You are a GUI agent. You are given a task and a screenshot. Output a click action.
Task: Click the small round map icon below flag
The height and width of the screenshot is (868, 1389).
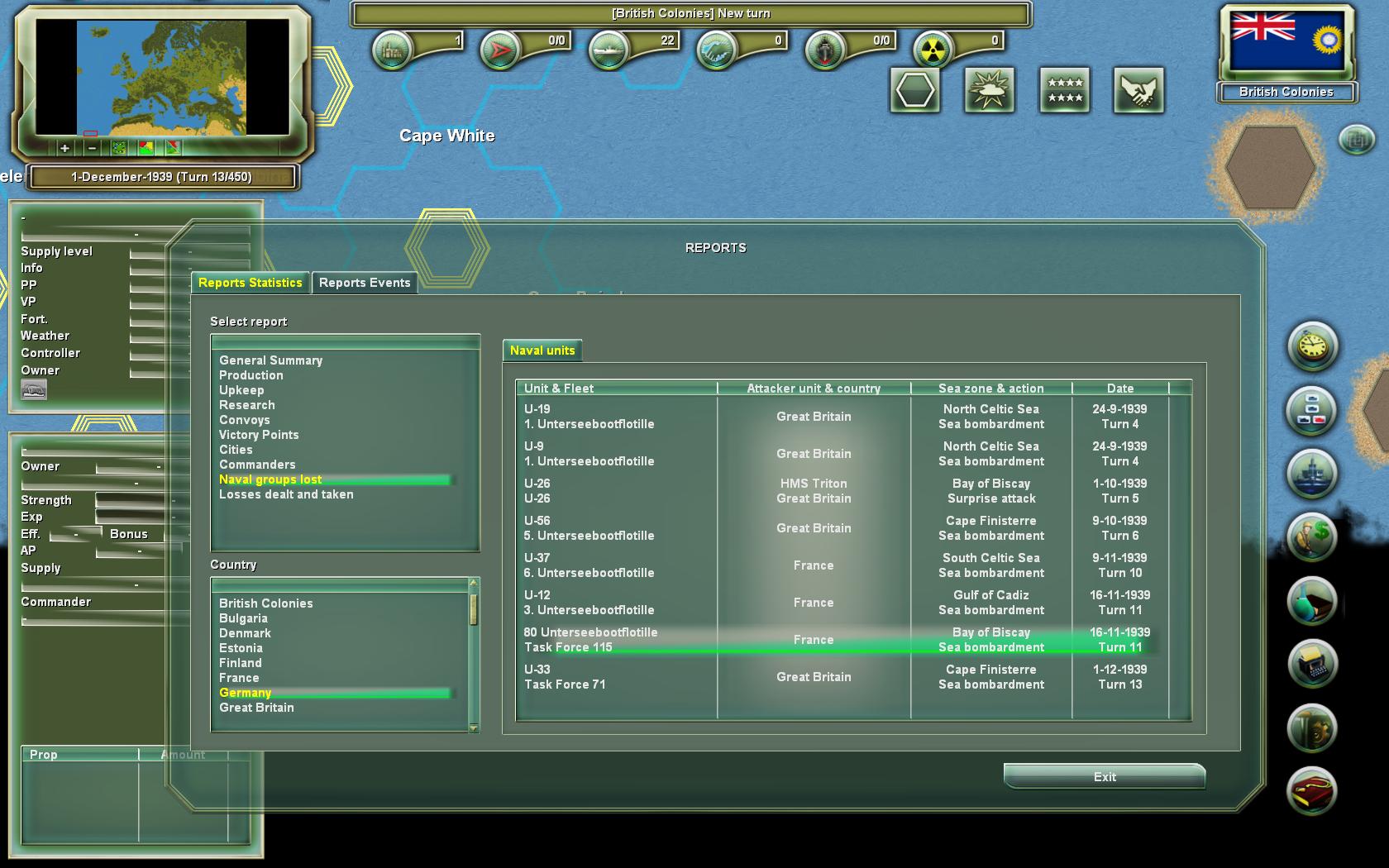1357,139
